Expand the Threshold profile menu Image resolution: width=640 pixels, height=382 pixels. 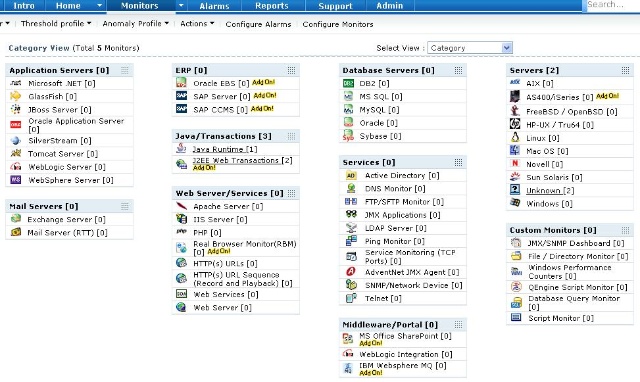56,24
